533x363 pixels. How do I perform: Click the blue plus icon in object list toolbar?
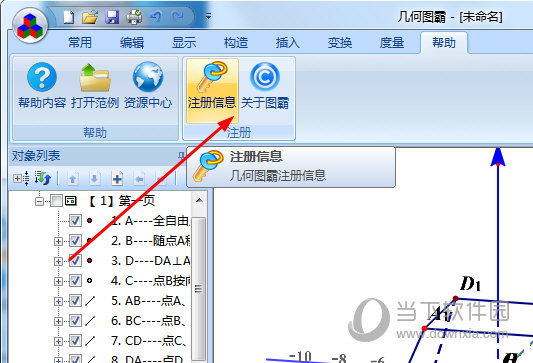[x=117, y=178]
